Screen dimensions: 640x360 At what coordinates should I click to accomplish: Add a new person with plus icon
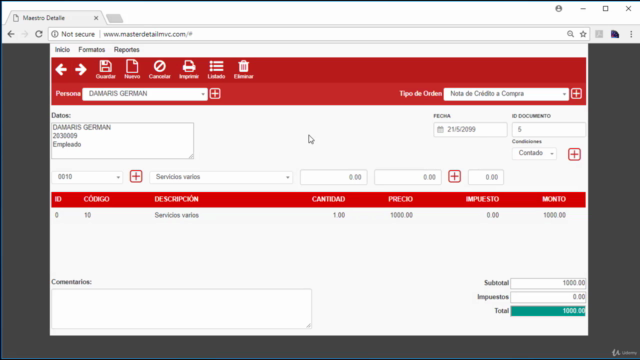pos(215,93)
